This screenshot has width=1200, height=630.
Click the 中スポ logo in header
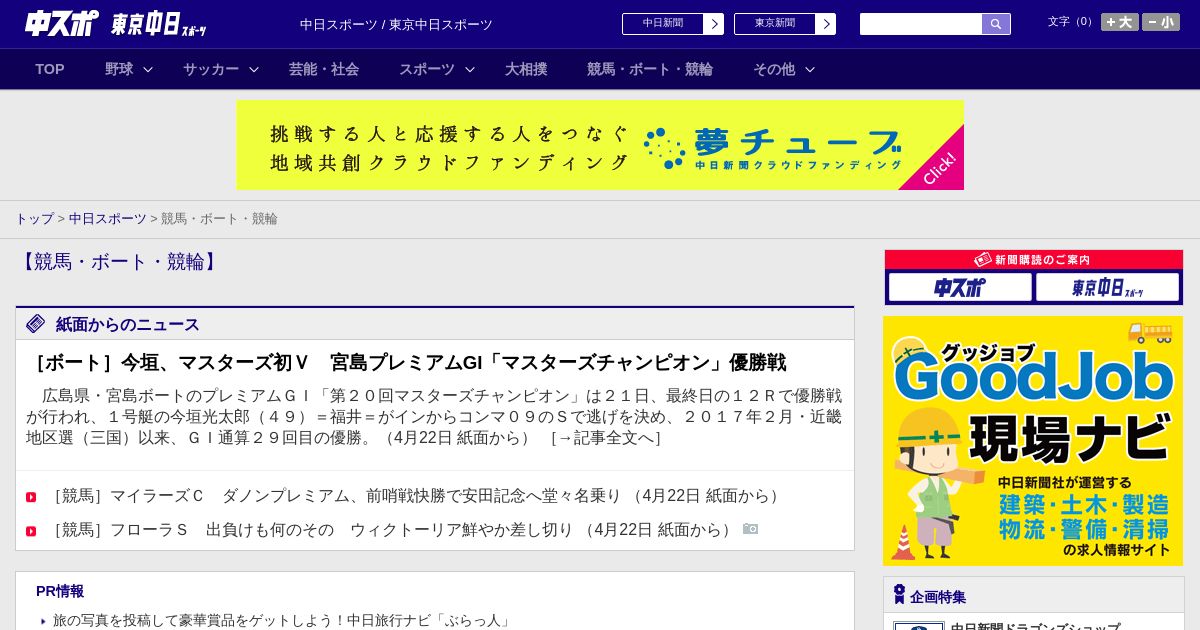click(62, 23)
